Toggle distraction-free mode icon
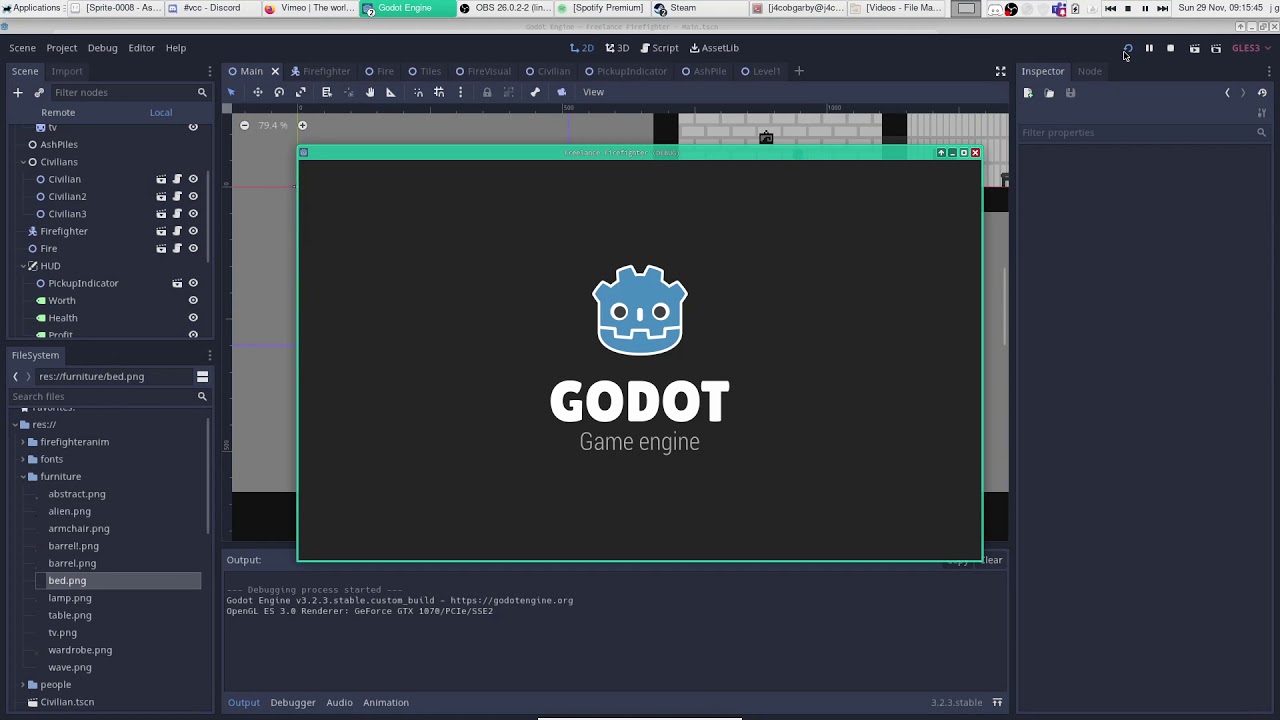This screenshot has height=720, width=1280. (x=1000, y=71)
